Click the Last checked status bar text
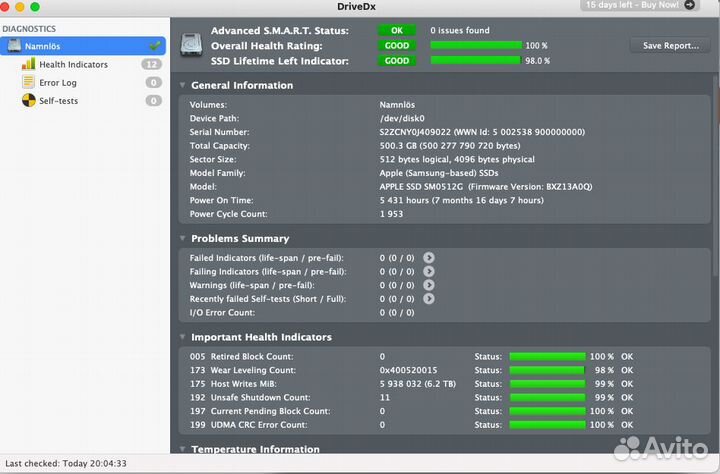 tap(66, 463)
